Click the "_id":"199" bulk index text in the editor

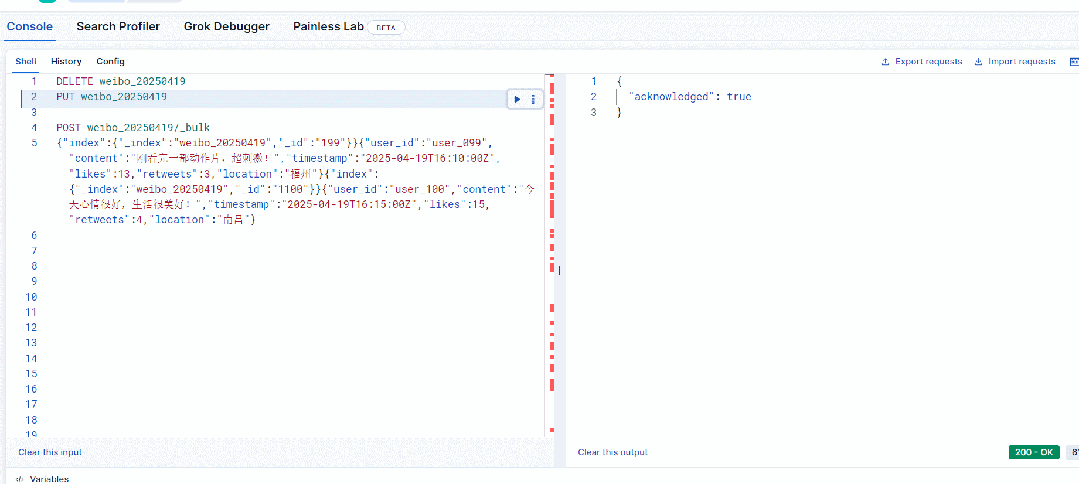[x=312, y=143]
